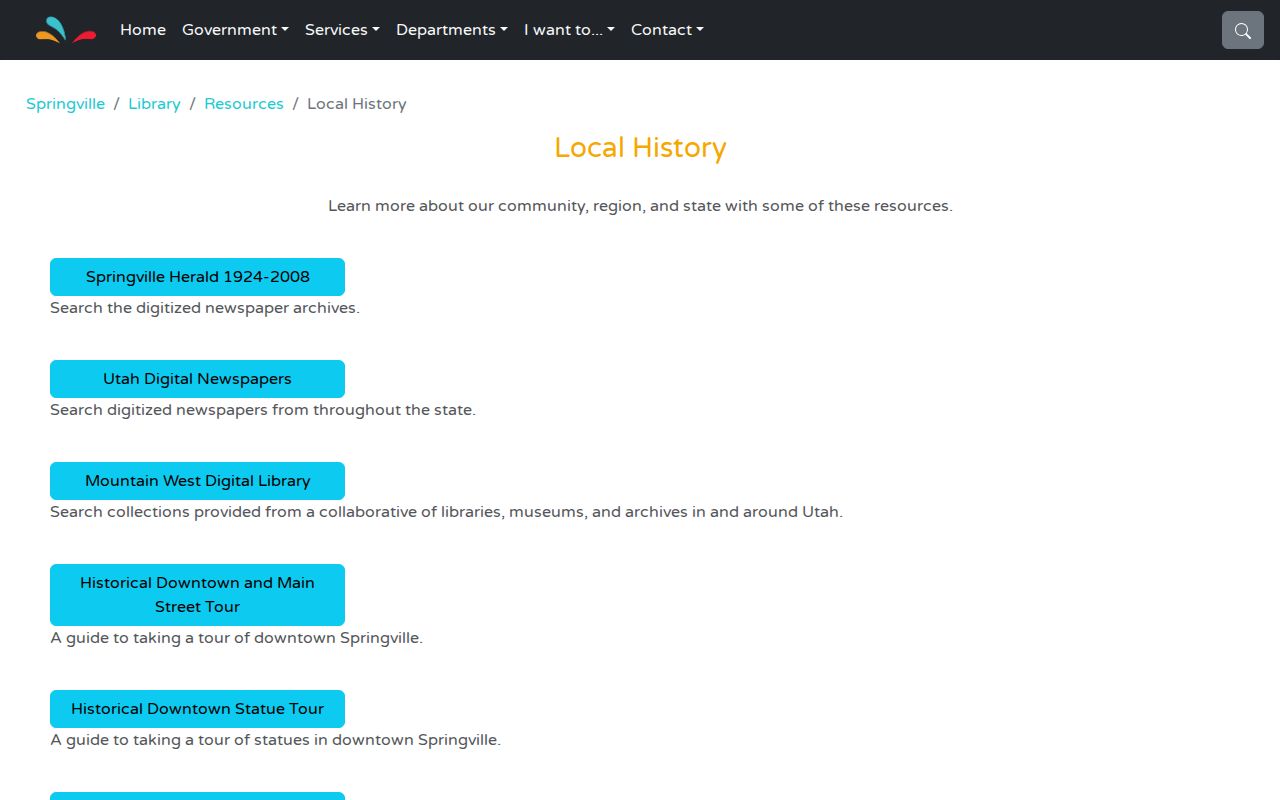The width and height of the screenshot is (1280, 800).
Task: Open Utah Digital Newspapers
Action: [x=197, y=379]
